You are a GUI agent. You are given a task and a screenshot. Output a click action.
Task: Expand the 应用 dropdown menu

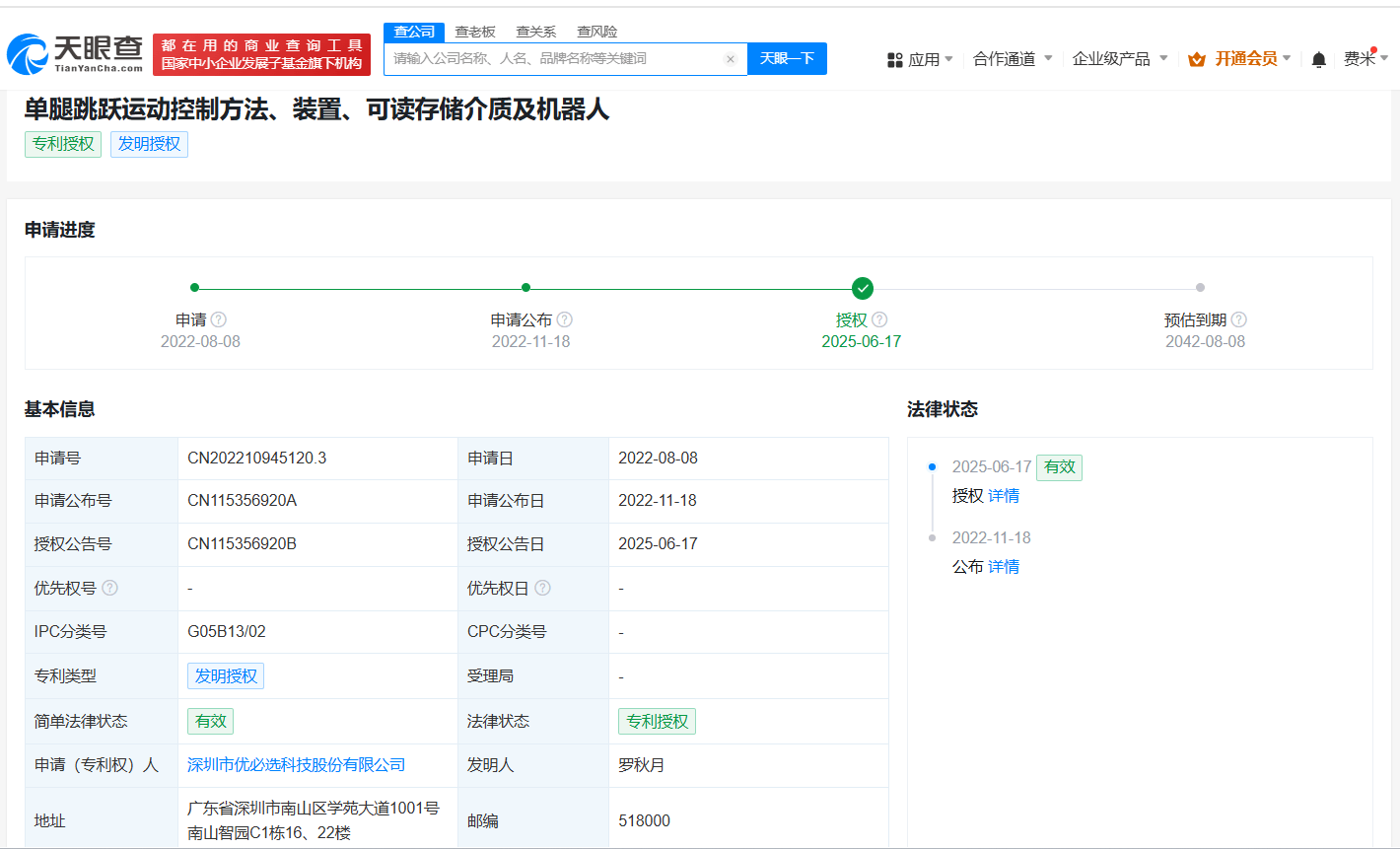pos(920,59)
